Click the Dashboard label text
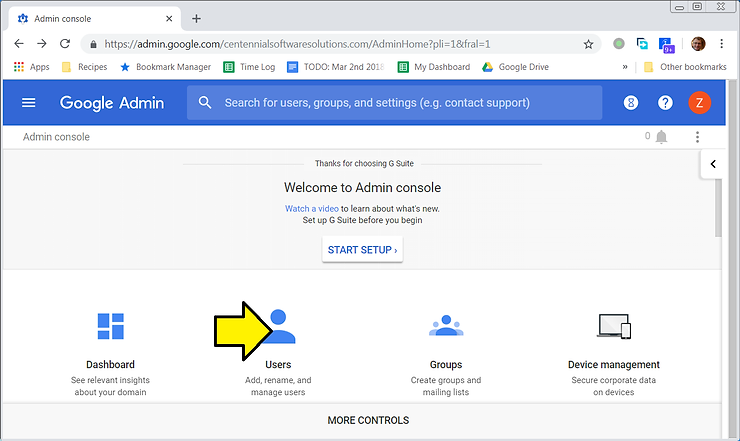Screen dimensions: 740x441 (110, 365)
